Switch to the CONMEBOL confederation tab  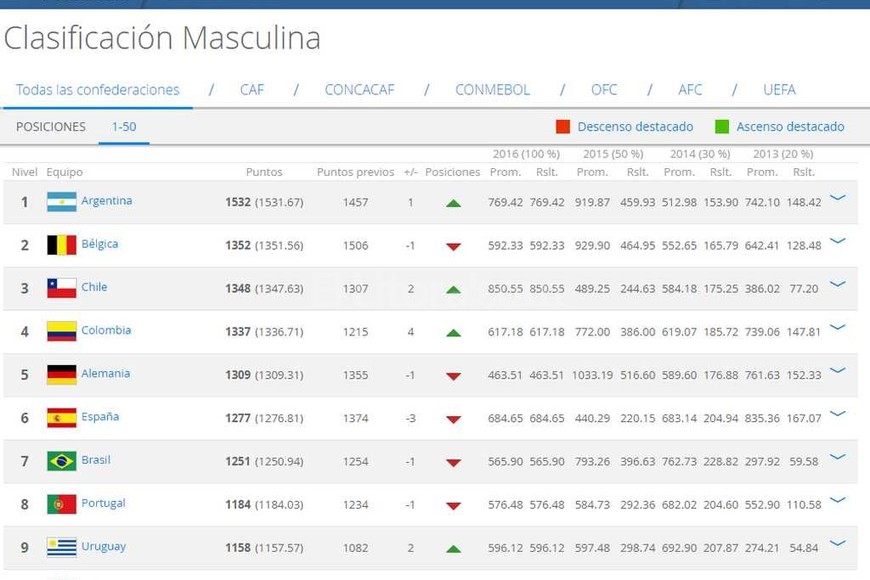point(492,90)
